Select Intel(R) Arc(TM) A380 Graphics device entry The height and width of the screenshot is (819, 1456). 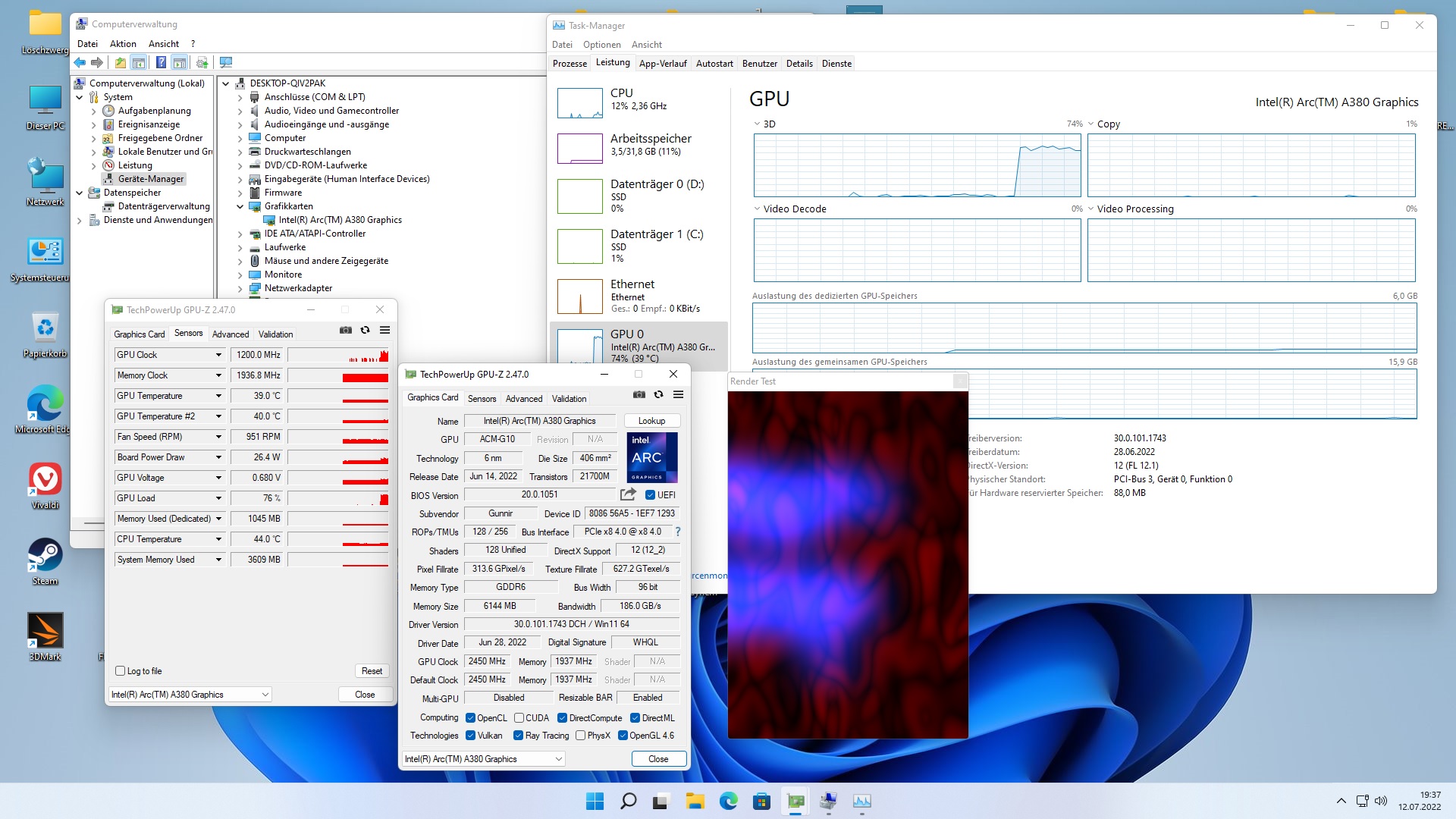click(x=340, y=220)
